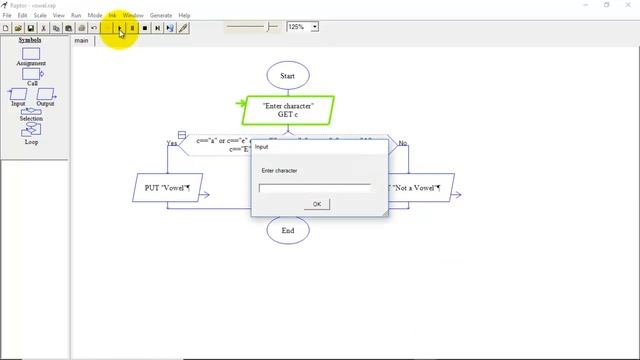The height and width of the screenshot is (360, 640).
Task: Stop flowchart execution
Action: (x=145, y=28)
